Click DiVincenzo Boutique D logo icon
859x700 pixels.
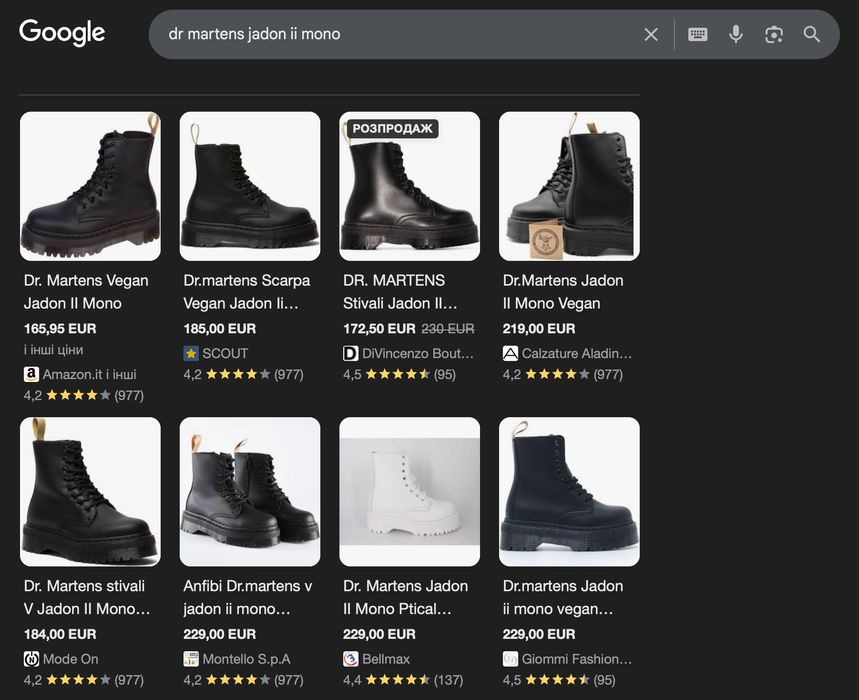(351, 353)
